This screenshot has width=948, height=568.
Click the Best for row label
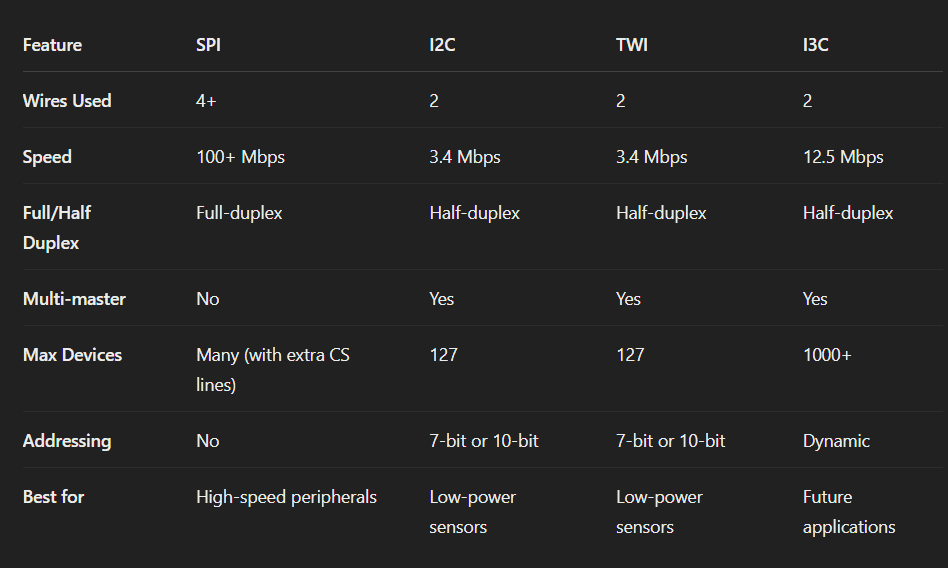tap(53, 497)
